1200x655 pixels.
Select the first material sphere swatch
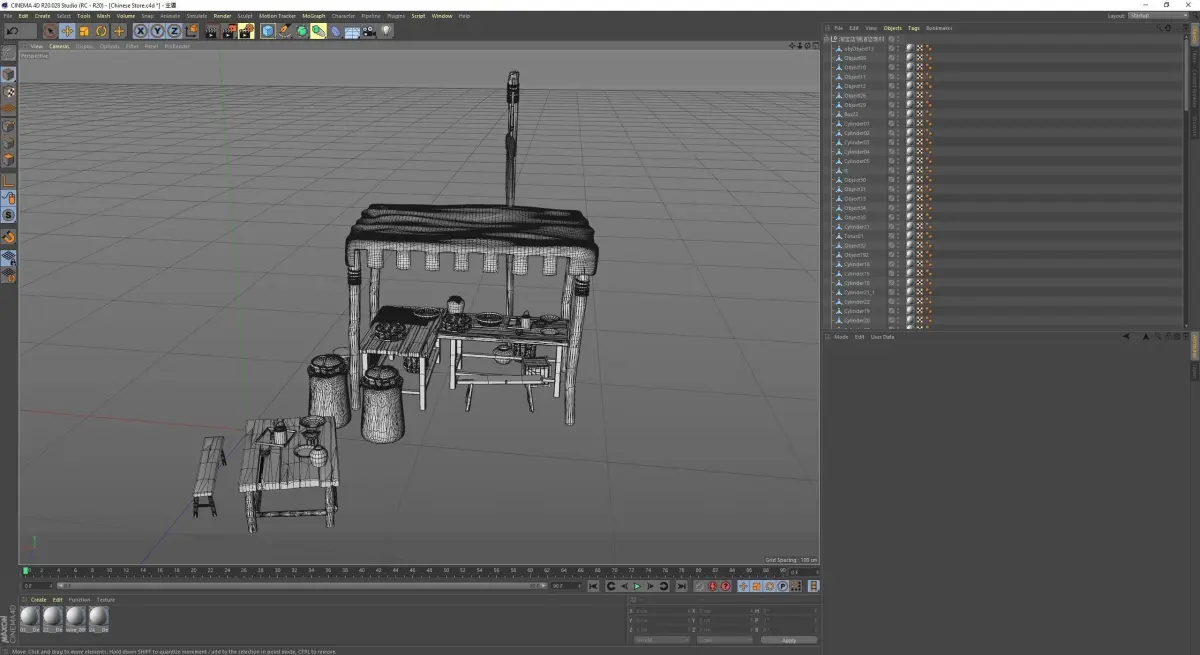29,616
